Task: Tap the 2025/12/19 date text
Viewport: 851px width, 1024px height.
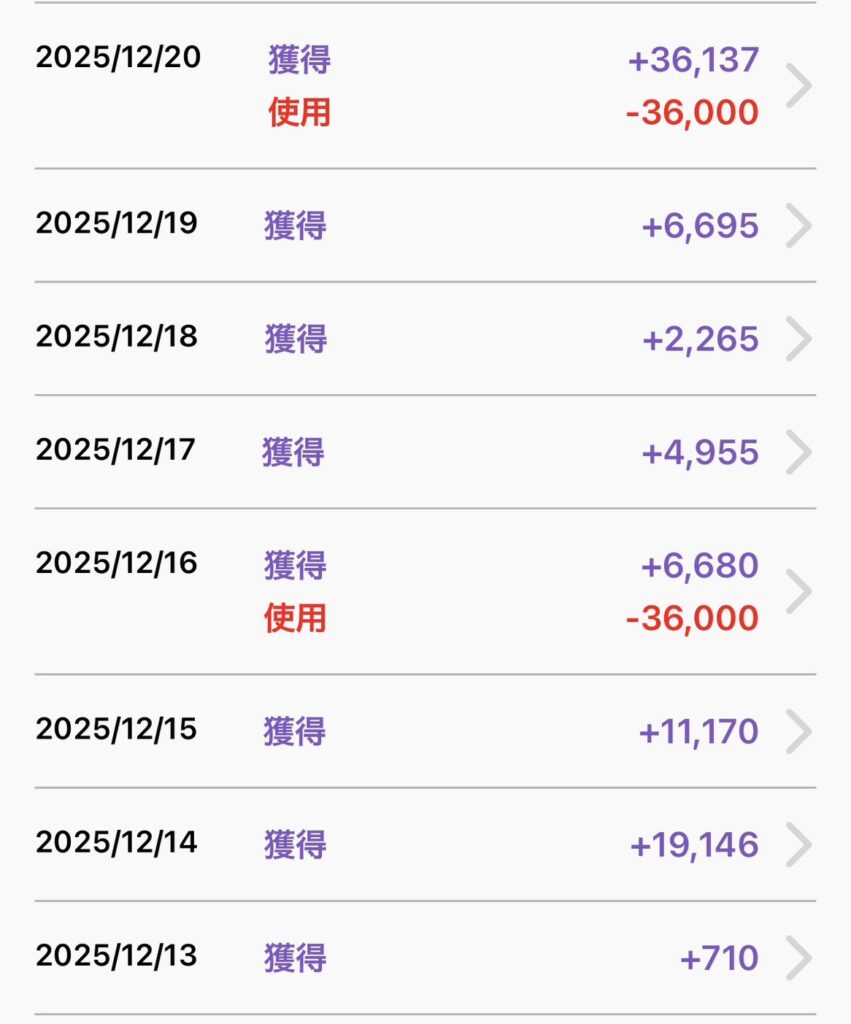Action: pyautogui.click(x=117, y=223)
